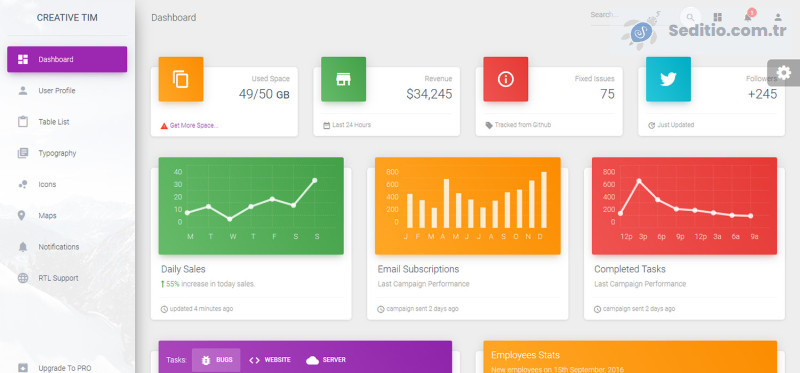Open notifications bell with red badge

748,16
